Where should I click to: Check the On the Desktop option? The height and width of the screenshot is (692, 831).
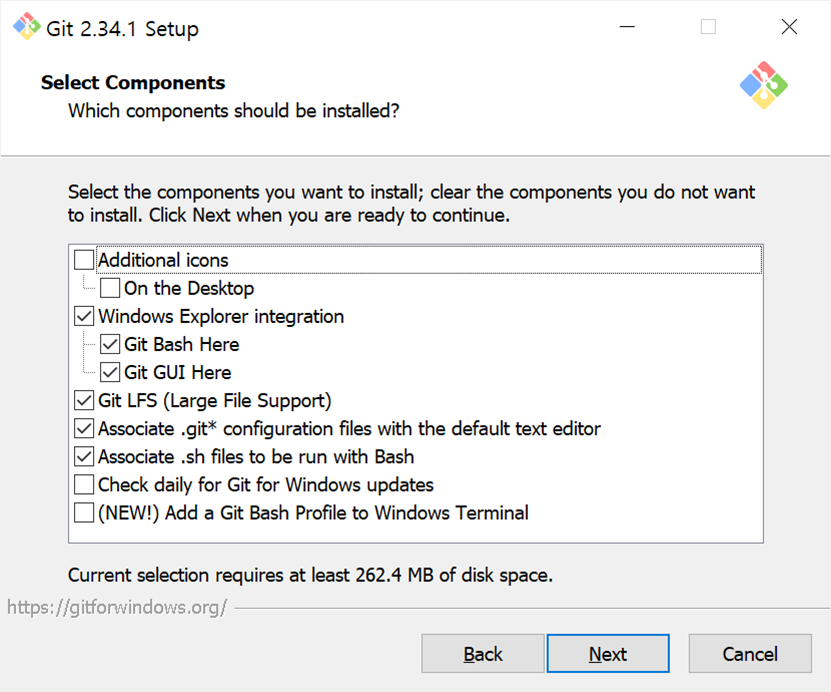coord(110,288)
